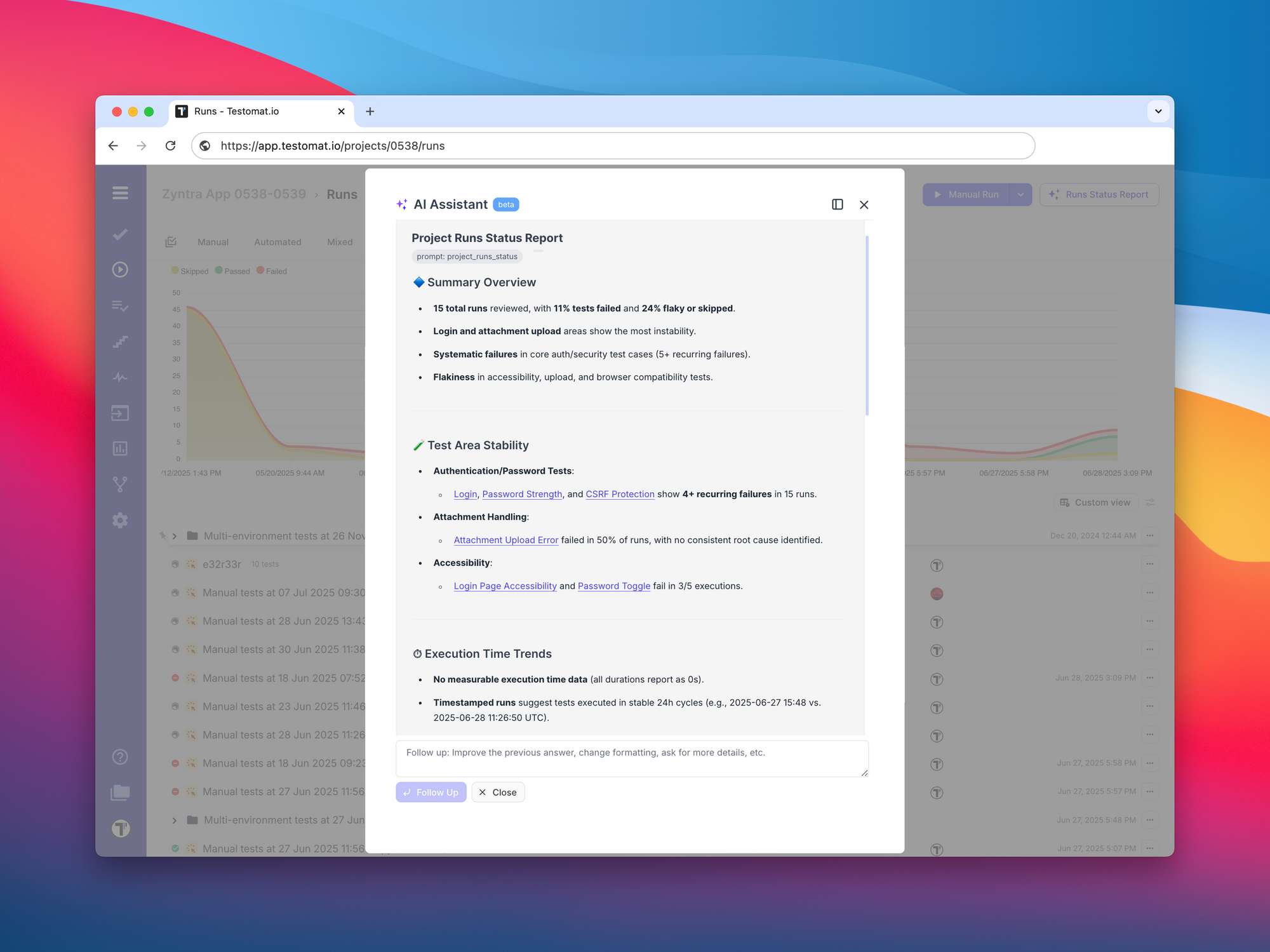Click the Custom view button
The height and width of the screenshot is (952, 1270).
tap(1095, 502)
